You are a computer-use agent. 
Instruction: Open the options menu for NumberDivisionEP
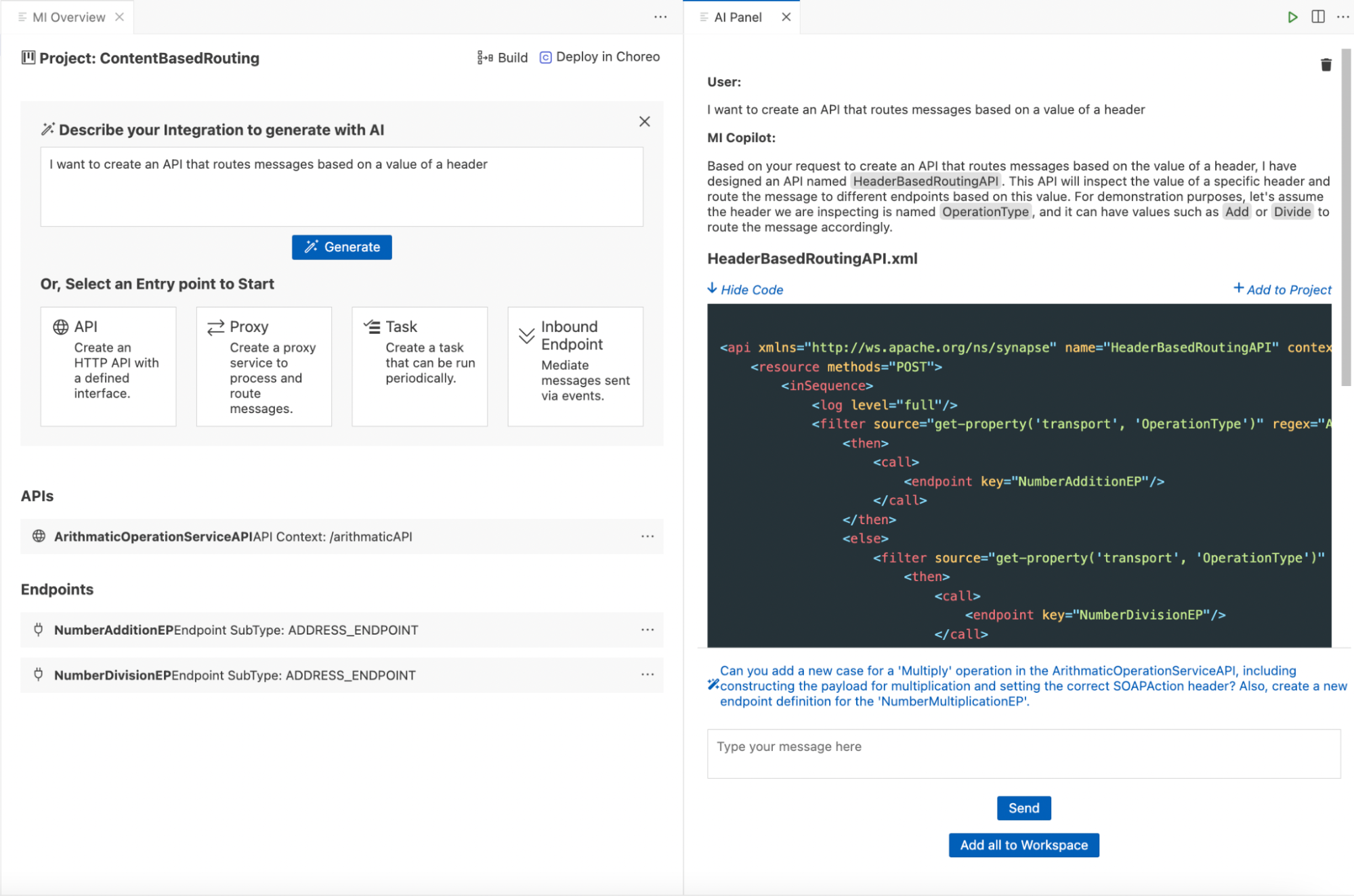click(647, 675)
